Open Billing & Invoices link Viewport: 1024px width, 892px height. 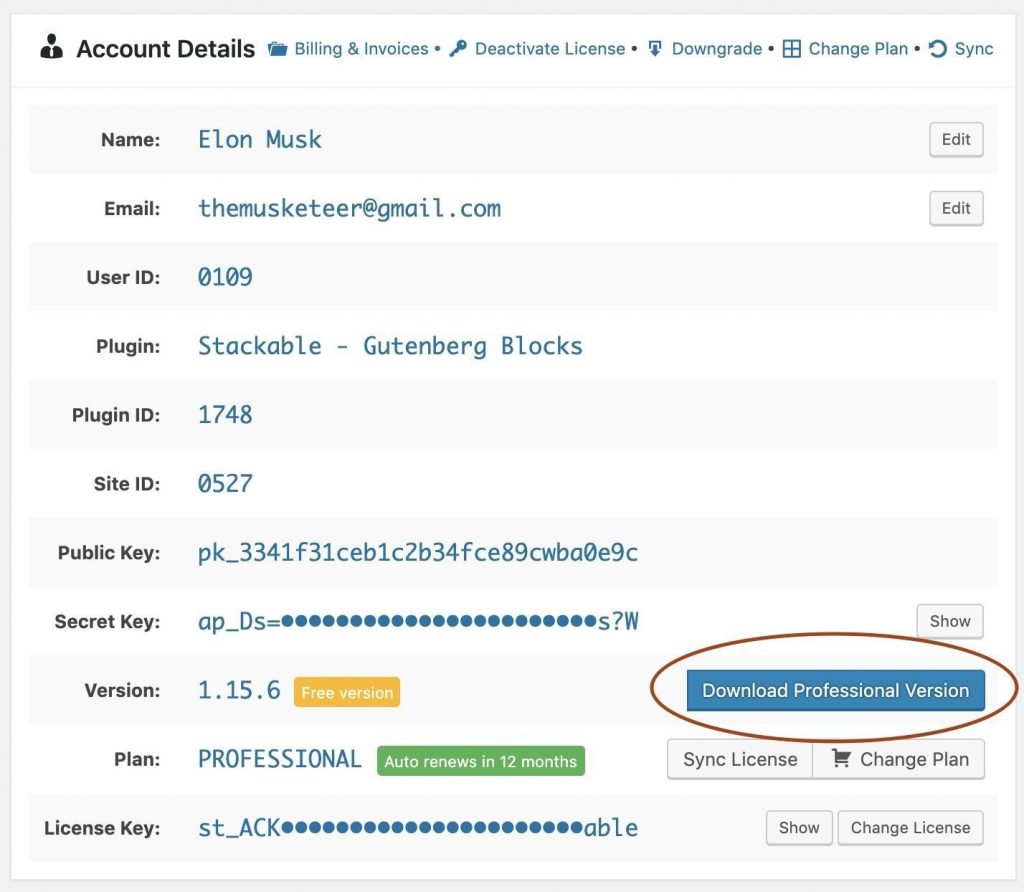(x=361, y=49)
